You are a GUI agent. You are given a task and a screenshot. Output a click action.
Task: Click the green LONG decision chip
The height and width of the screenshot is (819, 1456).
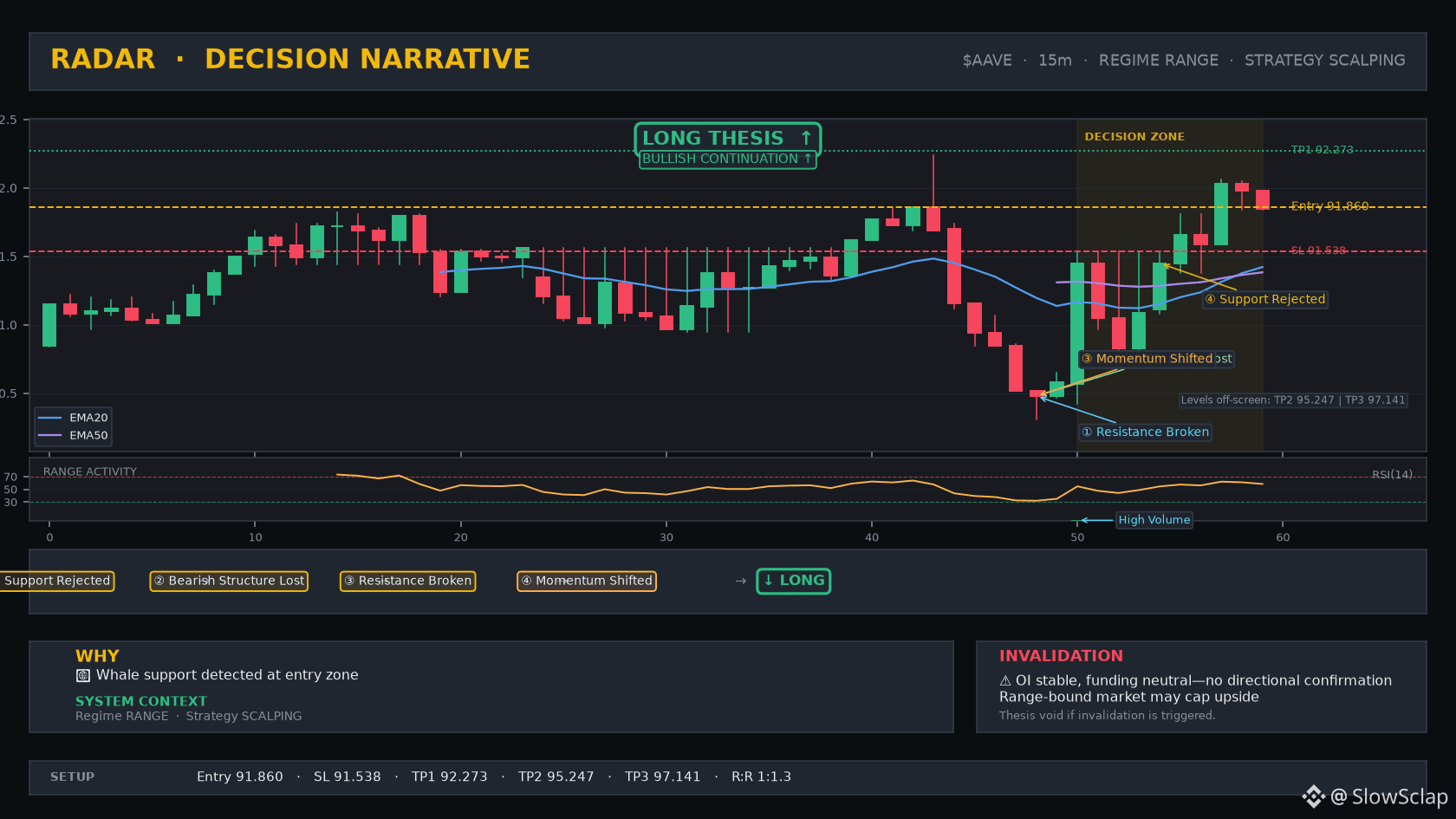coord(794,581)
